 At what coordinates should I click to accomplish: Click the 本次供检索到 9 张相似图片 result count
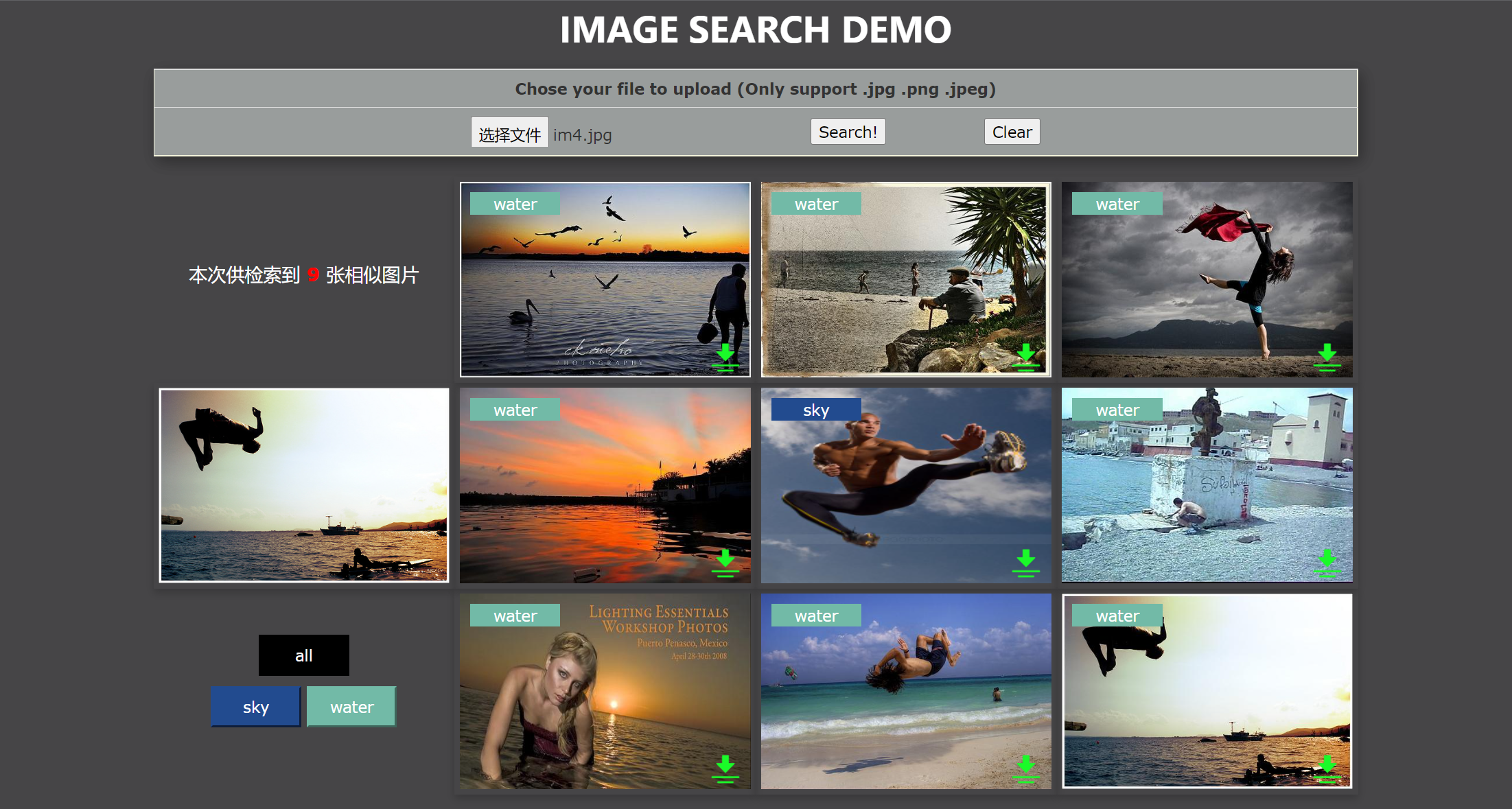303,275
